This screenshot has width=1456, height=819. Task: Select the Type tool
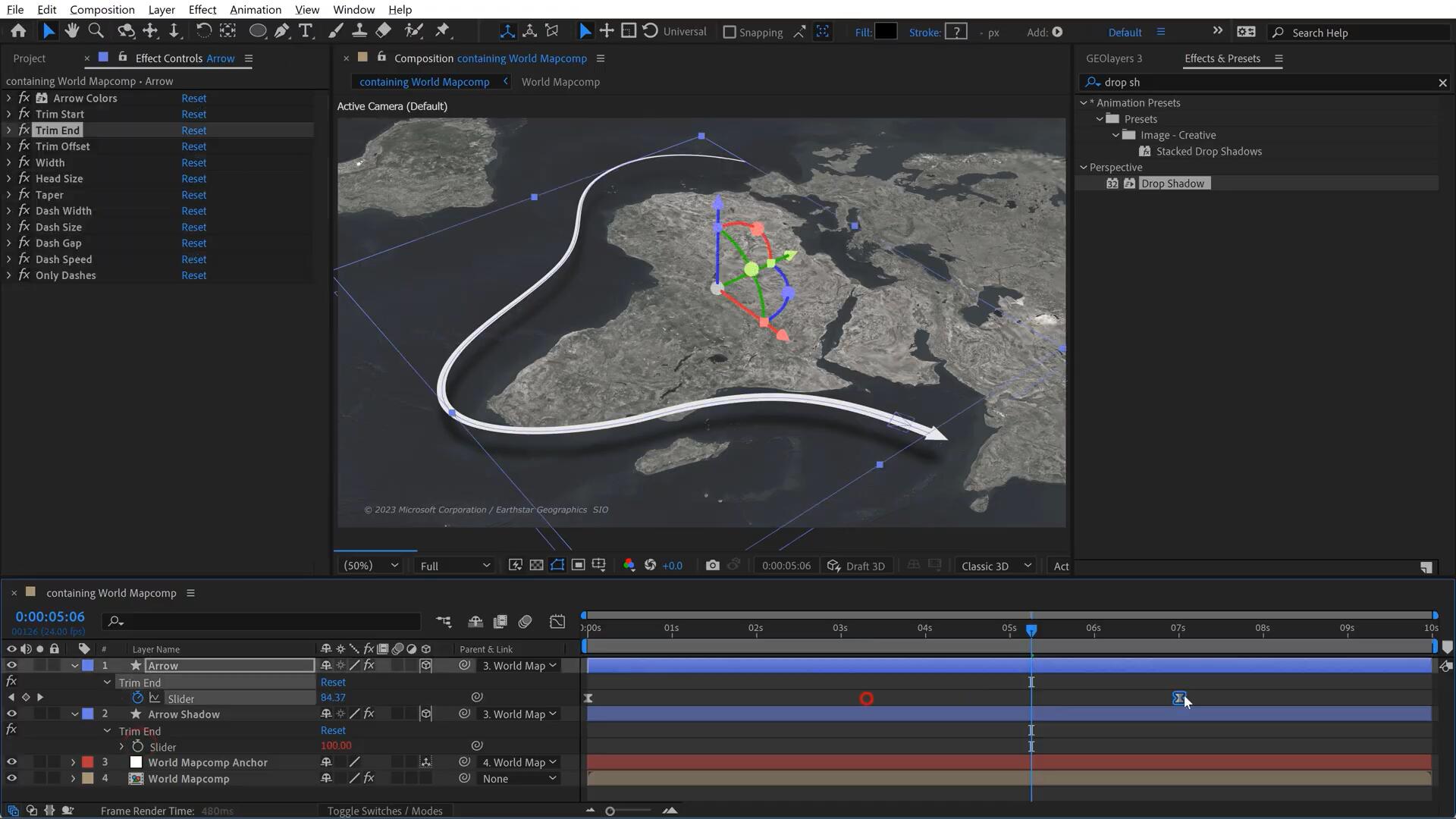(x=306, y=31)
